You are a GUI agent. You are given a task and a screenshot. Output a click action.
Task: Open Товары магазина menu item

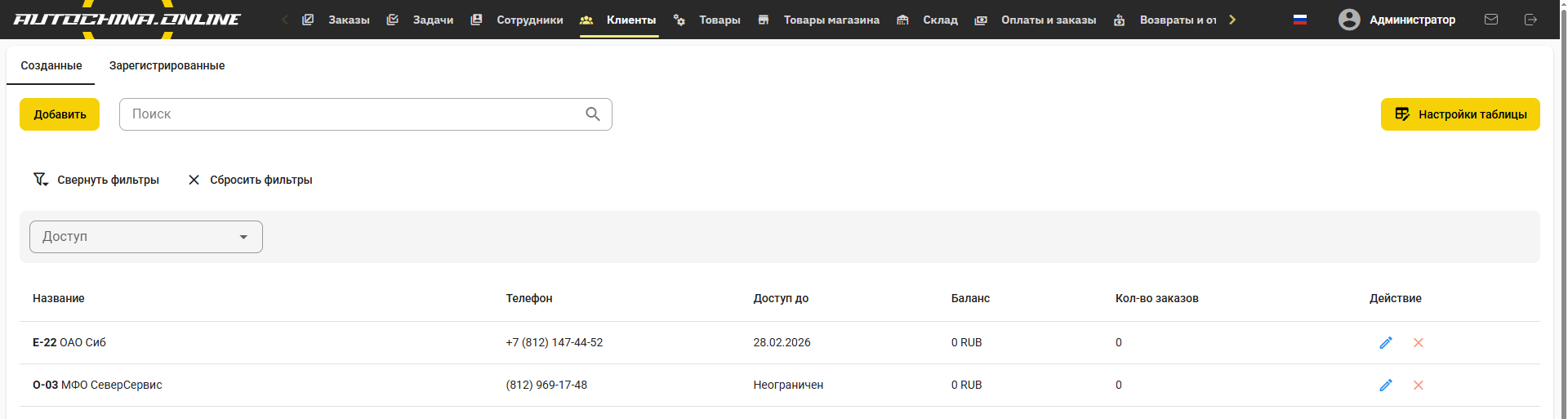tap(831, 20)
